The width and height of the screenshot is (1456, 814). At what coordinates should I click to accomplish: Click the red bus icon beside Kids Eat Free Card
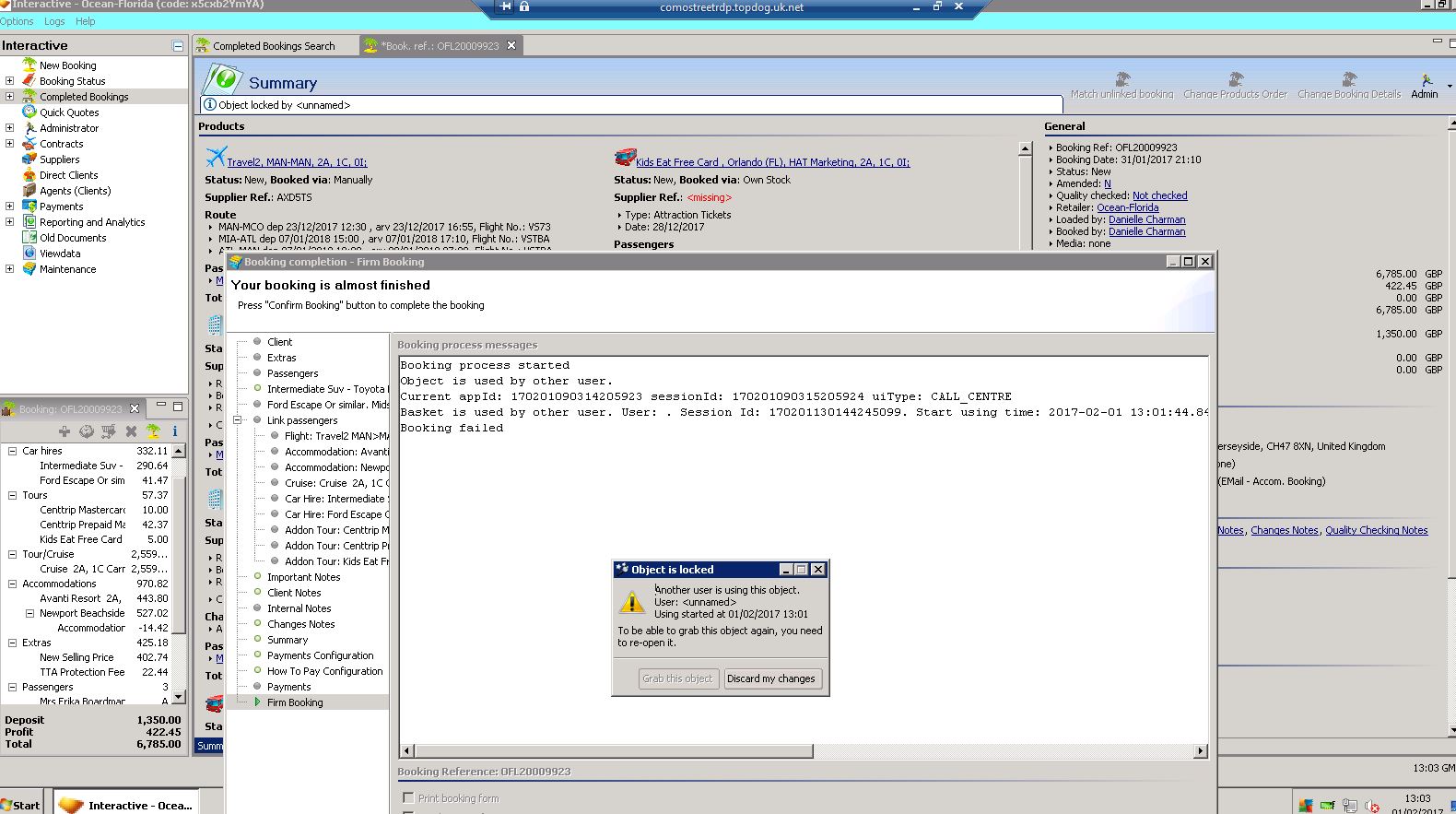tap(625, 157)
